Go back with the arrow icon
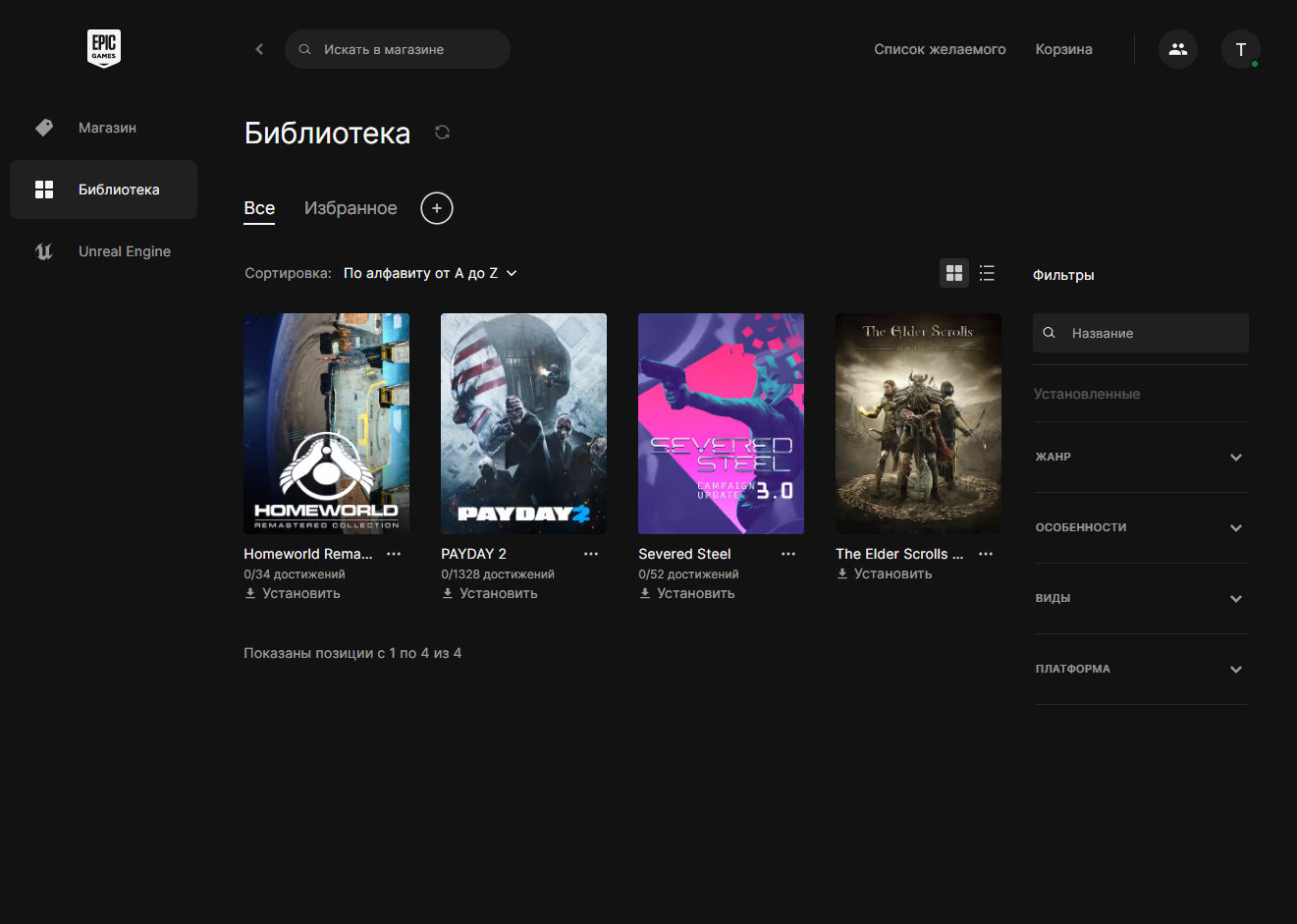Screen dimensions: 1297x924 coord(259,49)
